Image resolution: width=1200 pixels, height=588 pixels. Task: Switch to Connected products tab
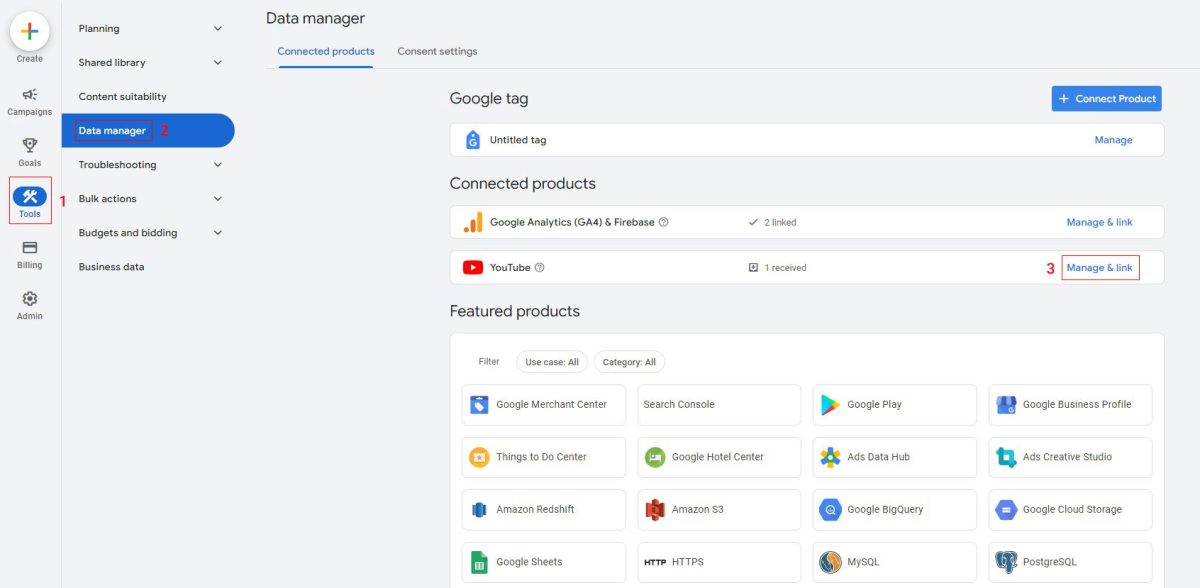coord(326,51)
